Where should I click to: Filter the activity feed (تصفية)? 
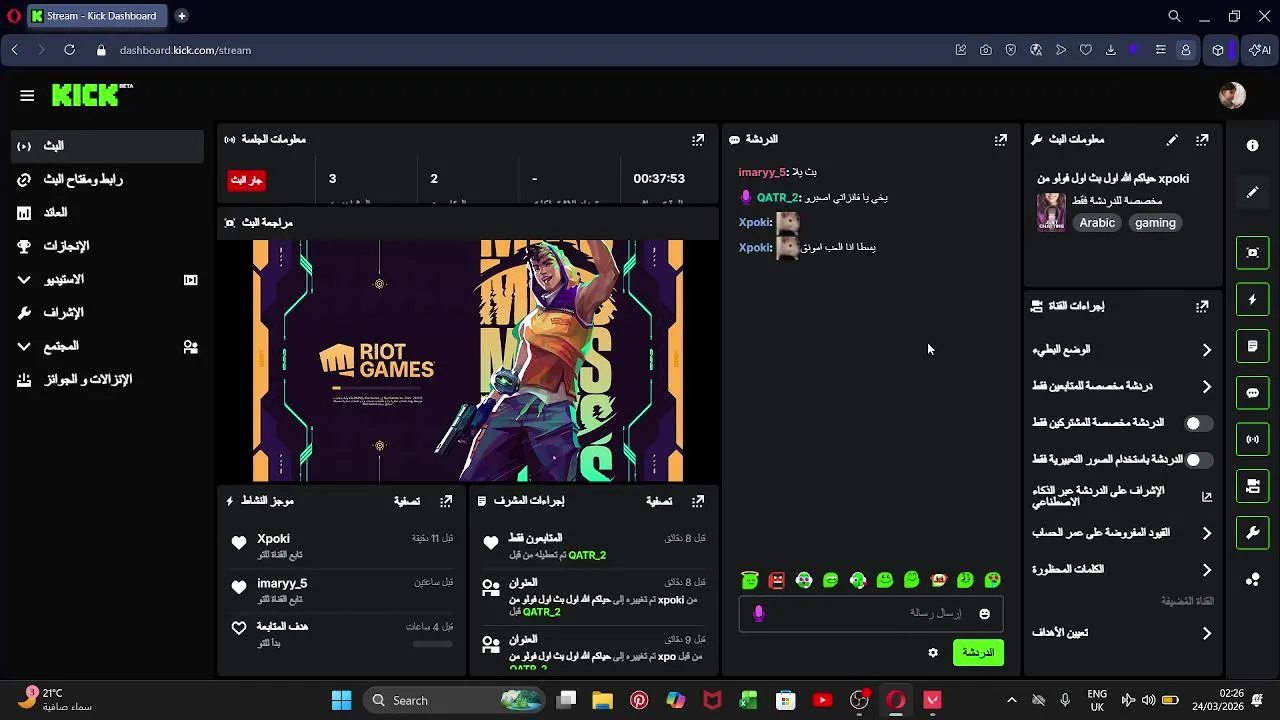(x=407, y=501)
